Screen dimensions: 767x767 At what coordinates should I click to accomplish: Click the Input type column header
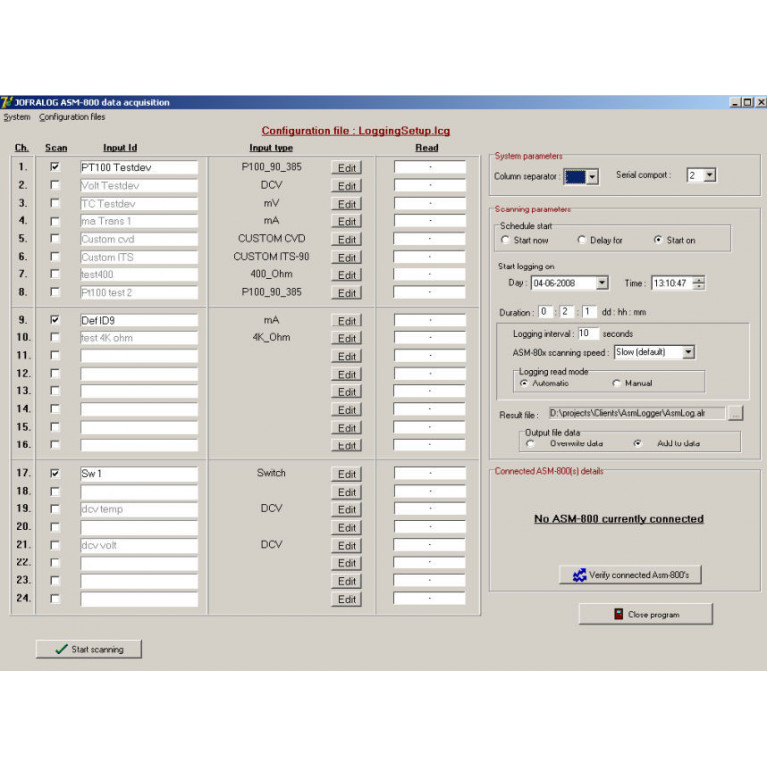(x=271, y=147)
